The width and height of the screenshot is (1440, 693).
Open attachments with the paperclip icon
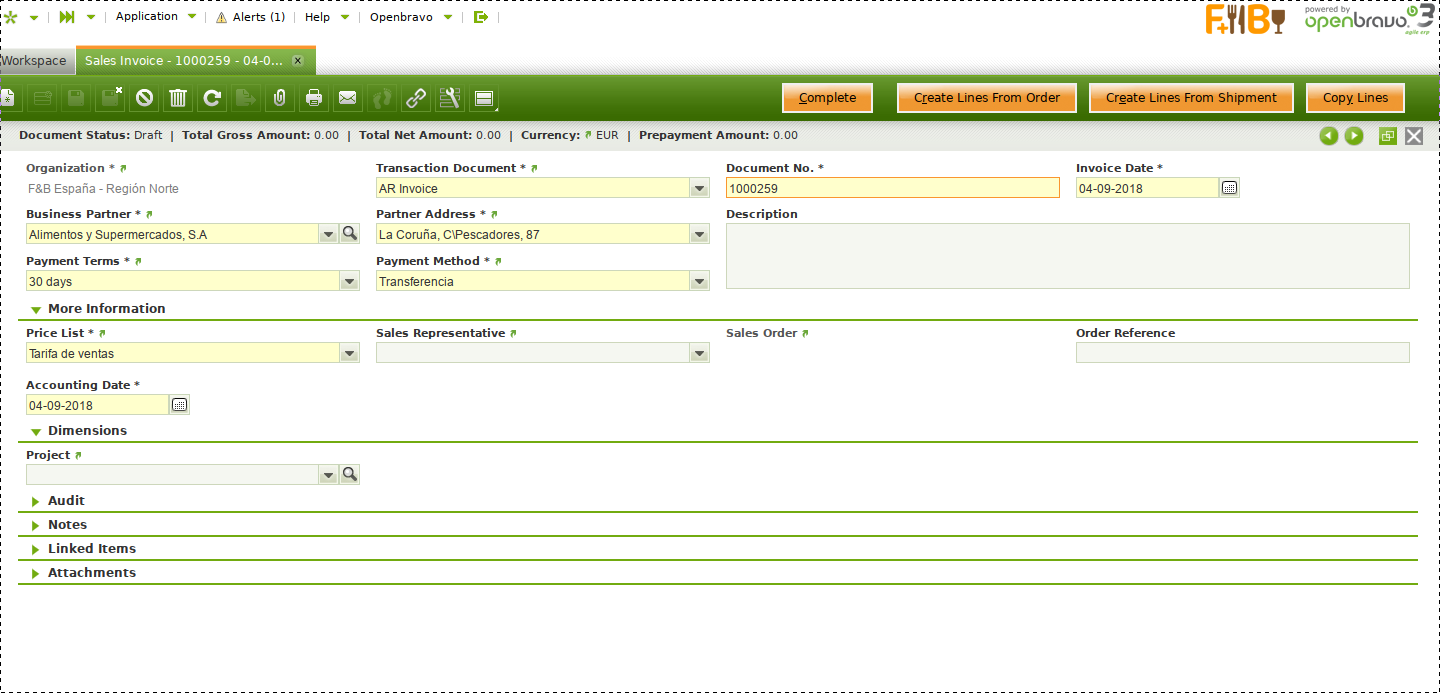pos(280,98)
